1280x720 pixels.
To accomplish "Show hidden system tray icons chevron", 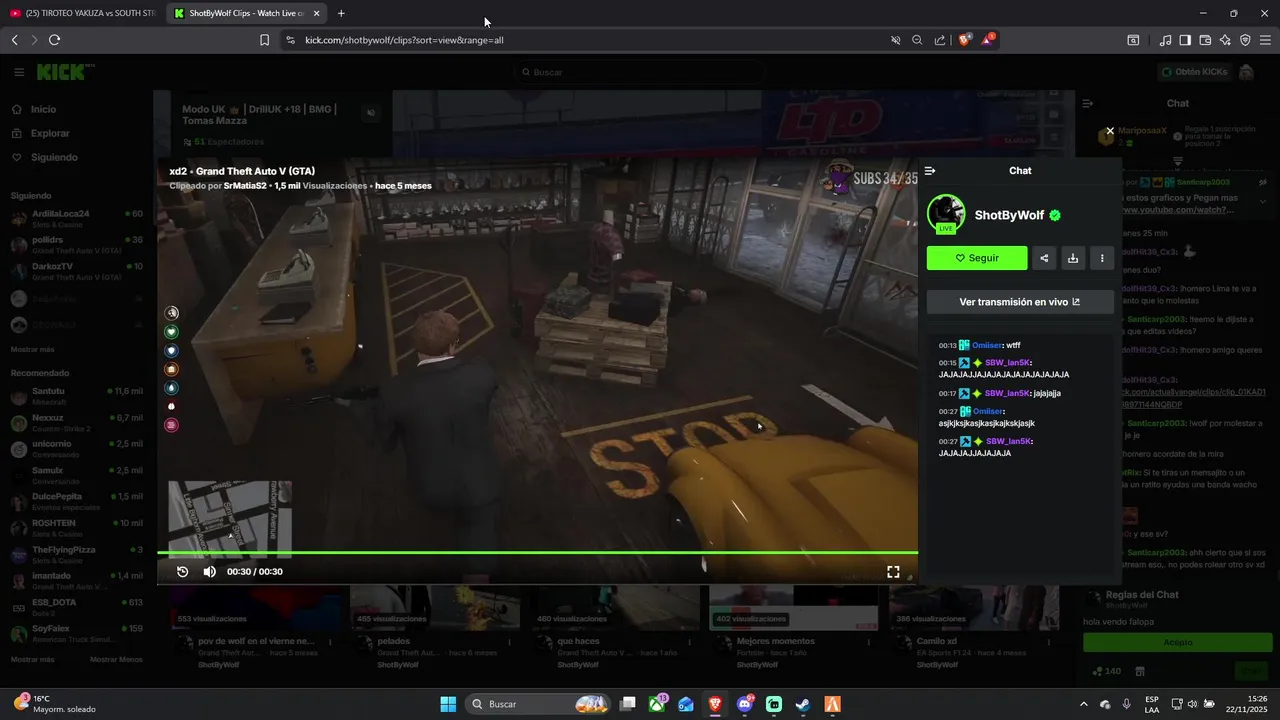I will tap(1084, 704).
